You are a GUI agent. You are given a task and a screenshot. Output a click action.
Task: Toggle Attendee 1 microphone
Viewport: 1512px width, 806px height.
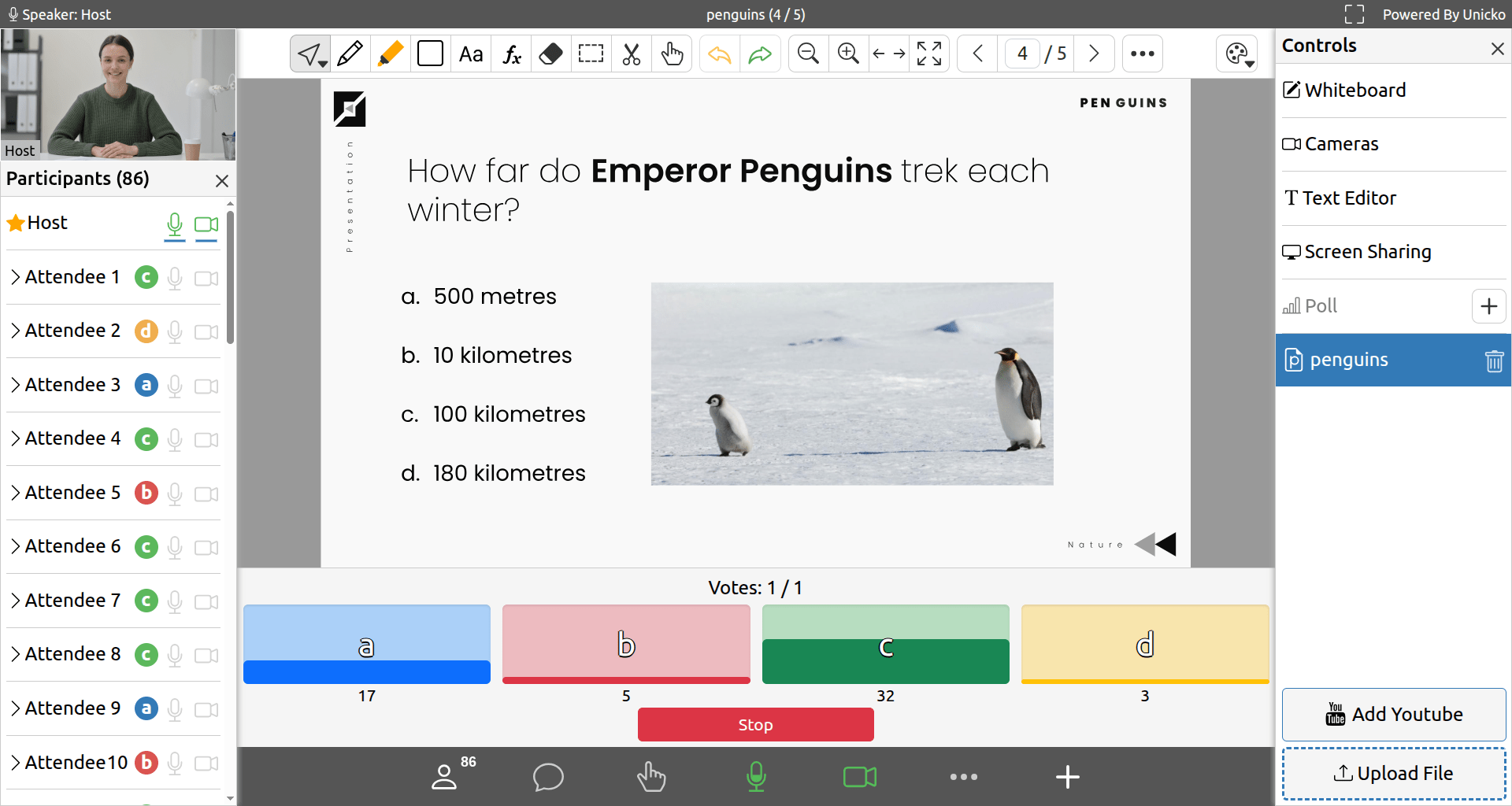pyautogui.click(x=175, y=278)
